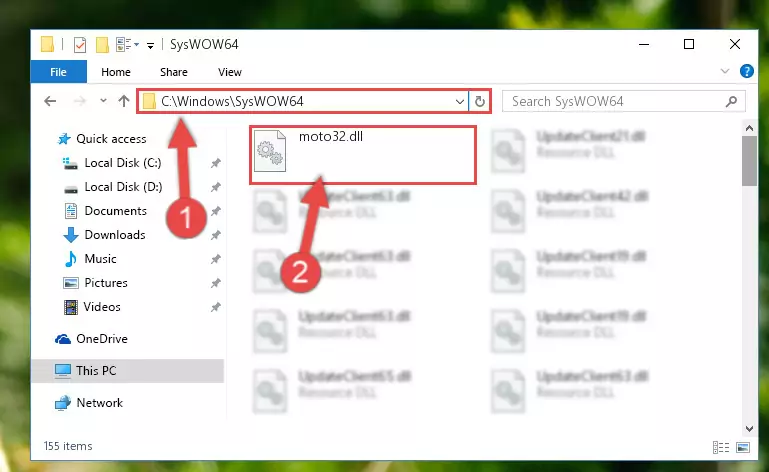
Task: Go forward with the right arrow
Action: point(79,102)
